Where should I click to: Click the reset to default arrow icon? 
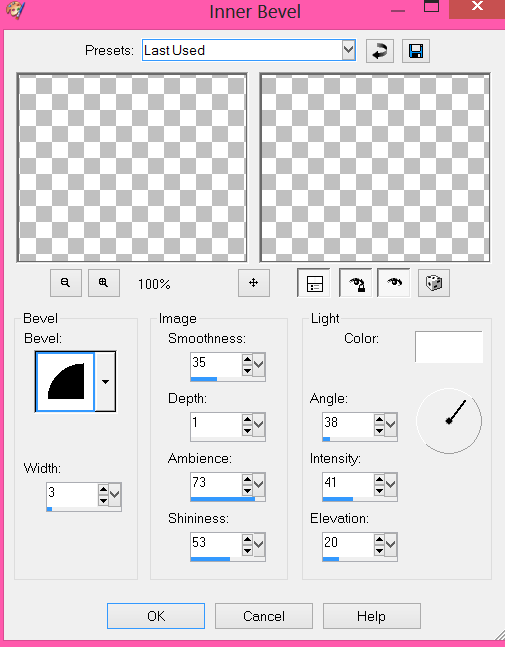(x=380, y=51)
